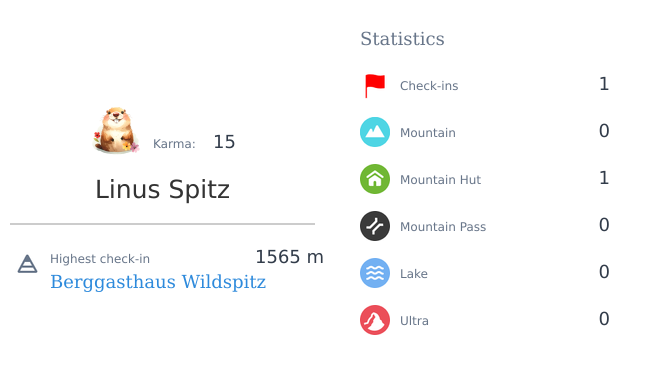Click the Check-ins label
Image resolution: width=650 pixels, height=385 pixels.
pos(429,86)
